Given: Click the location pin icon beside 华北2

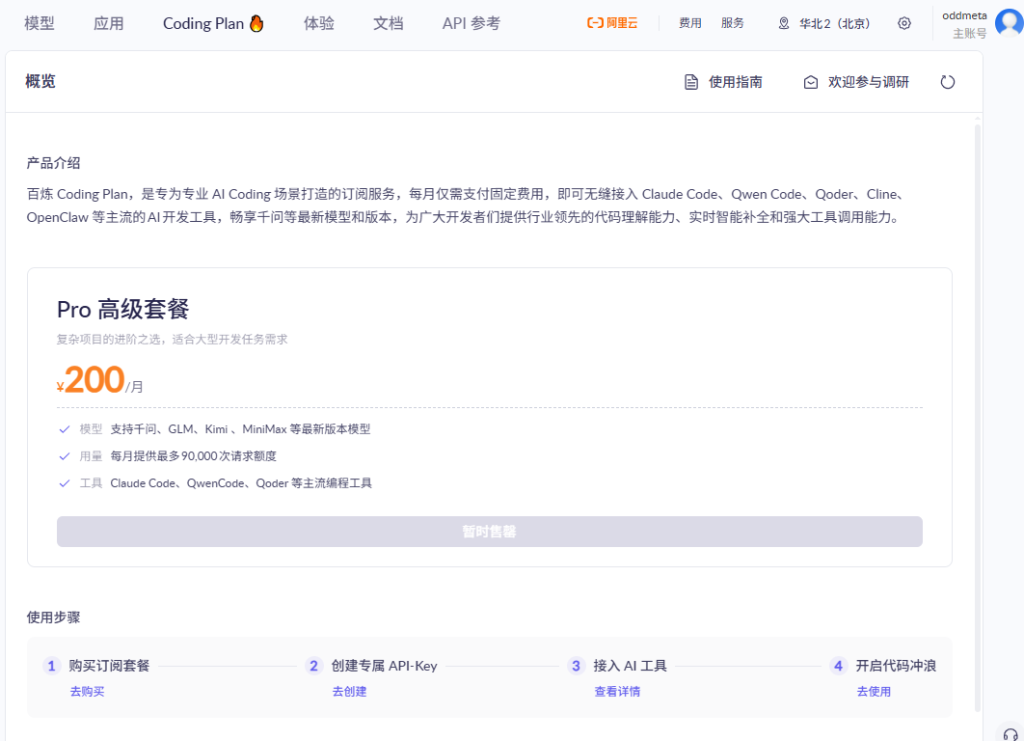Looking at the screenshot, I should [x=784, y=23].
